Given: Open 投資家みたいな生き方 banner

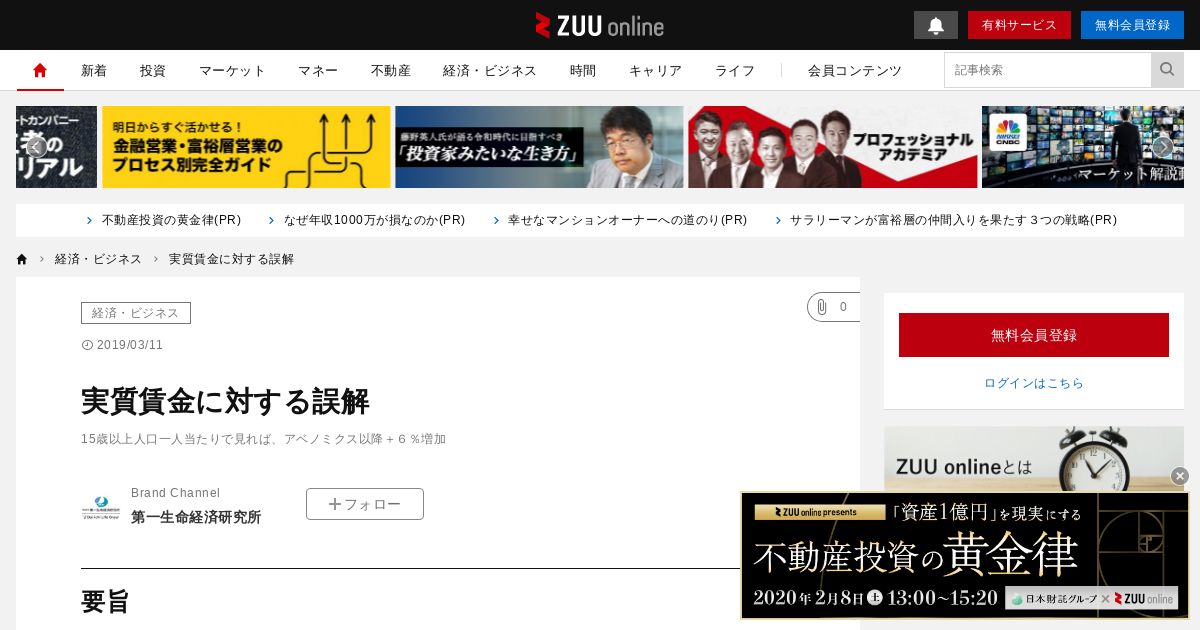Looking at the screenshot, I should (539, 147).
